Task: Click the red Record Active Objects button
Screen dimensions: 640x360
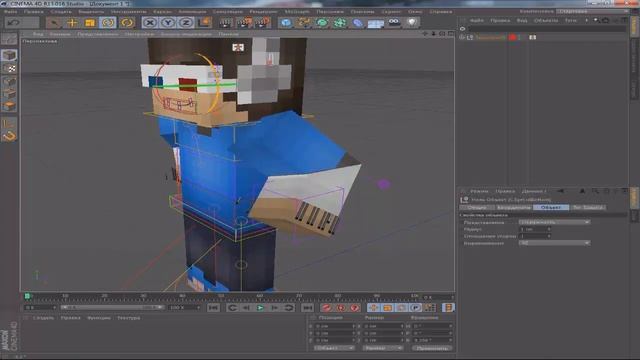Action: [326, 308]
